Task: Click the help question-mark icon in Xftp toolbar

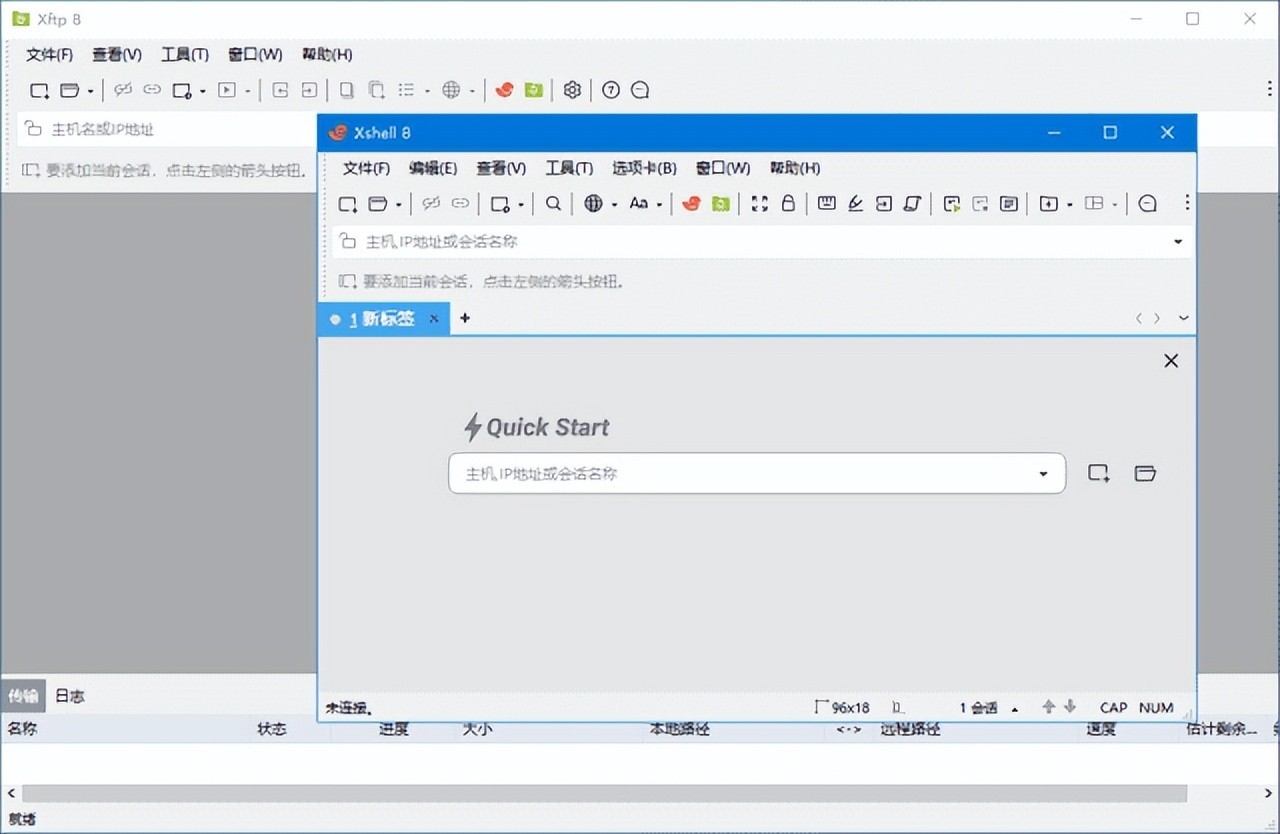Action: (611, 90)
